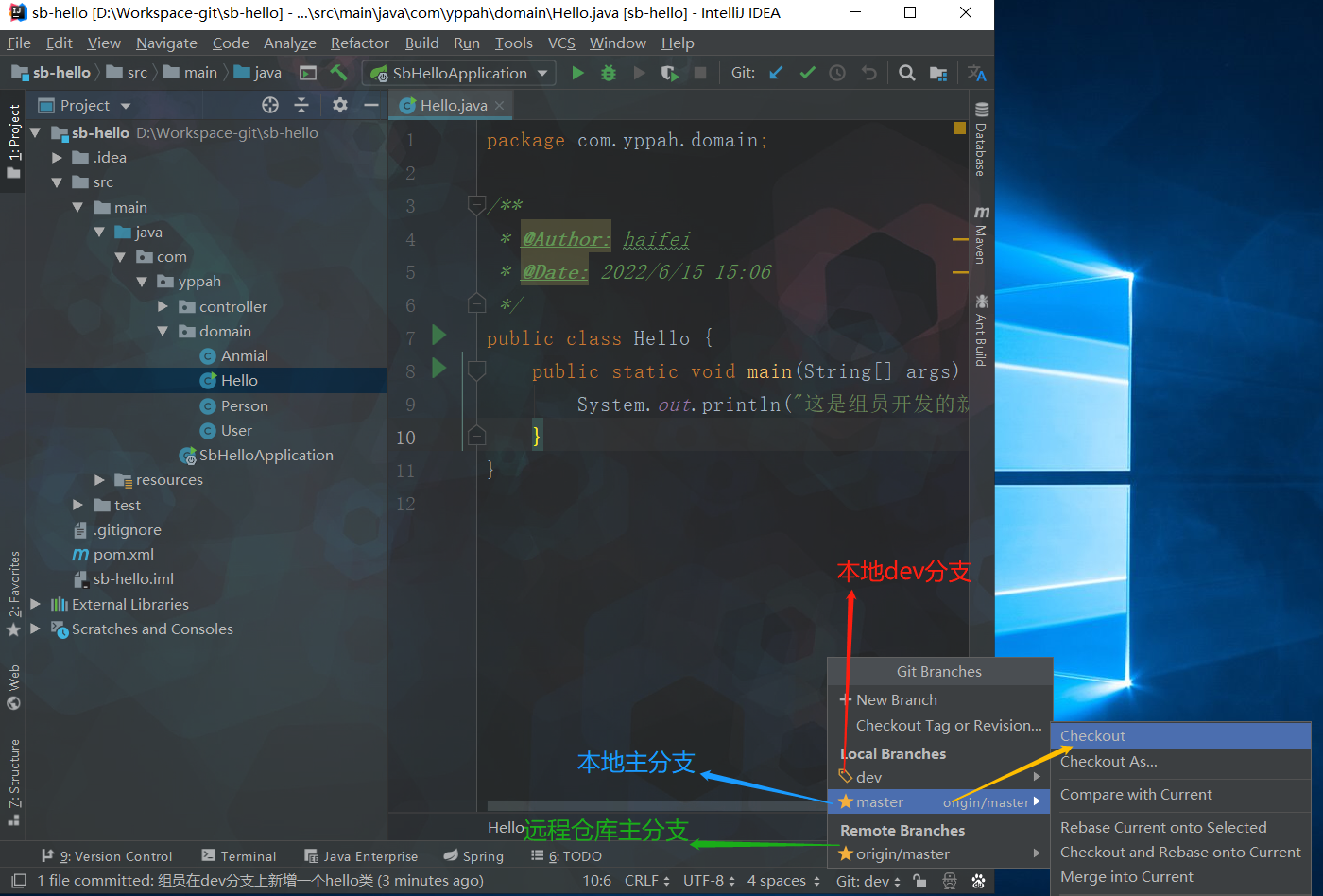Expand the resources folder
Screen dimensions: 1323x896
pos(99,480)
